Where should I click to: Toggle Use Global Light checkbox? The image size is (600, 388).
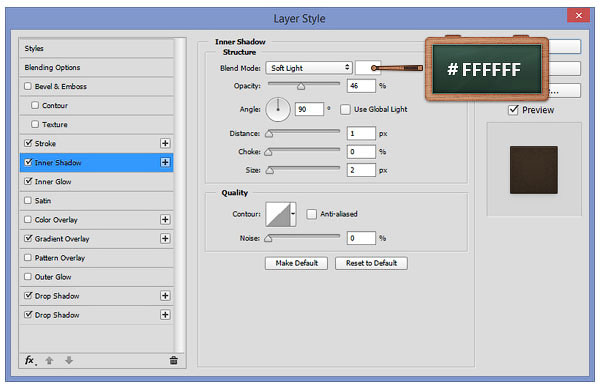345,109
